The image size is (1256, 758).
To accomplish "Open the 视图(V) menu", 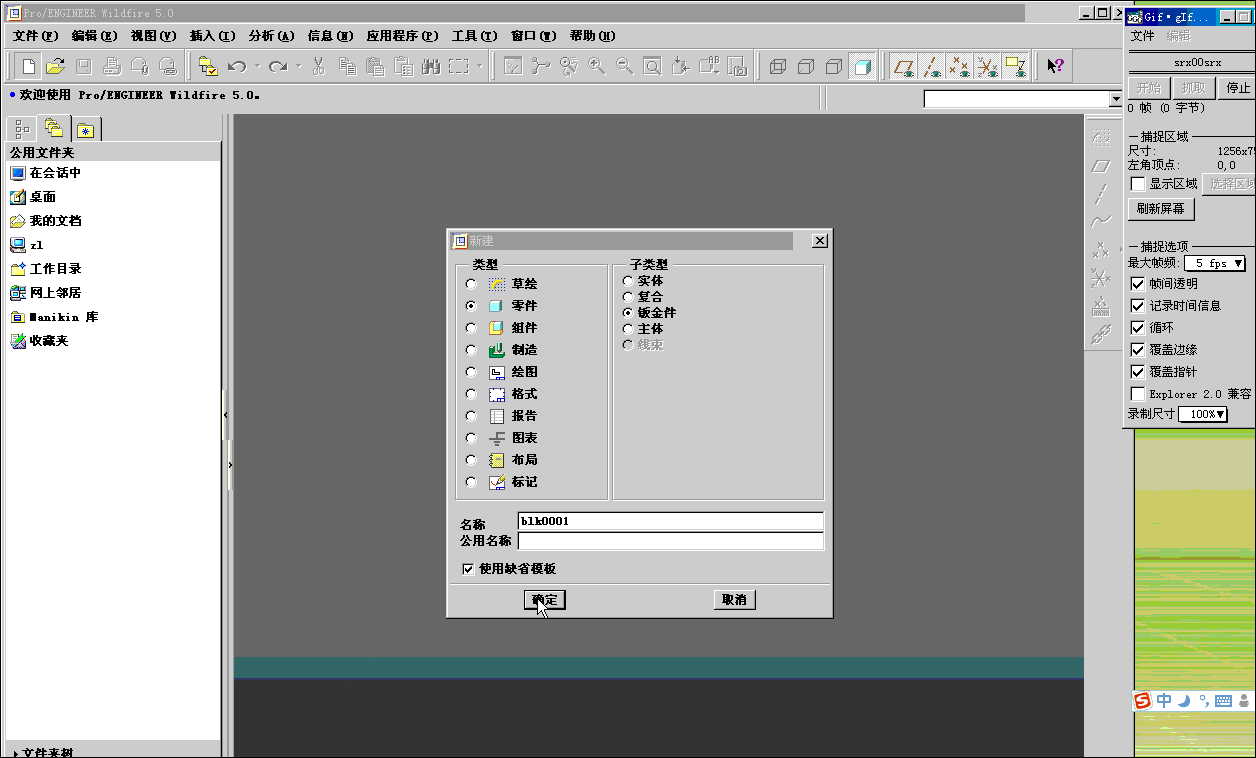I will (153, 36).
